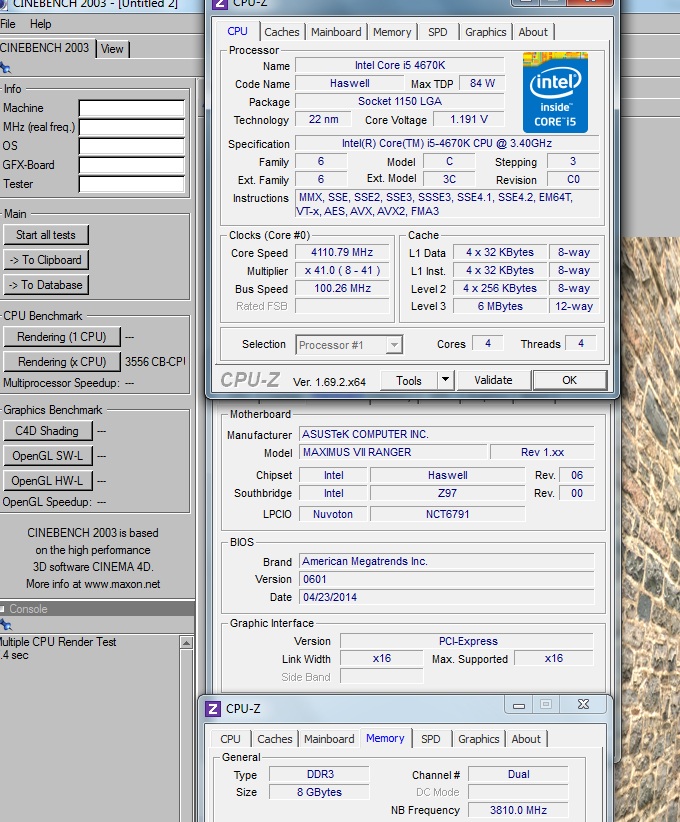The height and width of the screenshot is (822, 680).
Task: Click the GFX-Board input field
Action: click(x=132, y=165)
